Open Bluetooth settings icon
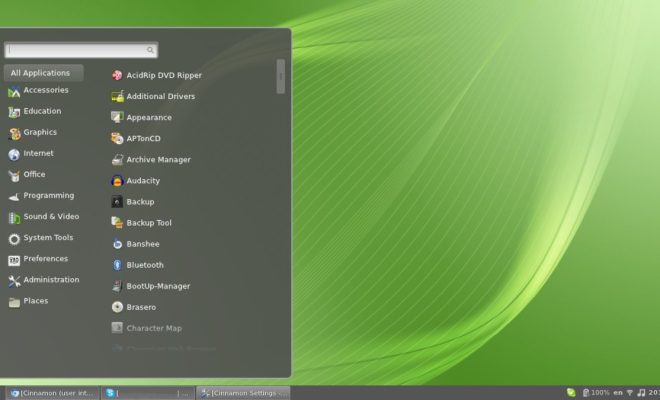Image resolution: width=660 pixels, height=400 pixels. (117, 265)
